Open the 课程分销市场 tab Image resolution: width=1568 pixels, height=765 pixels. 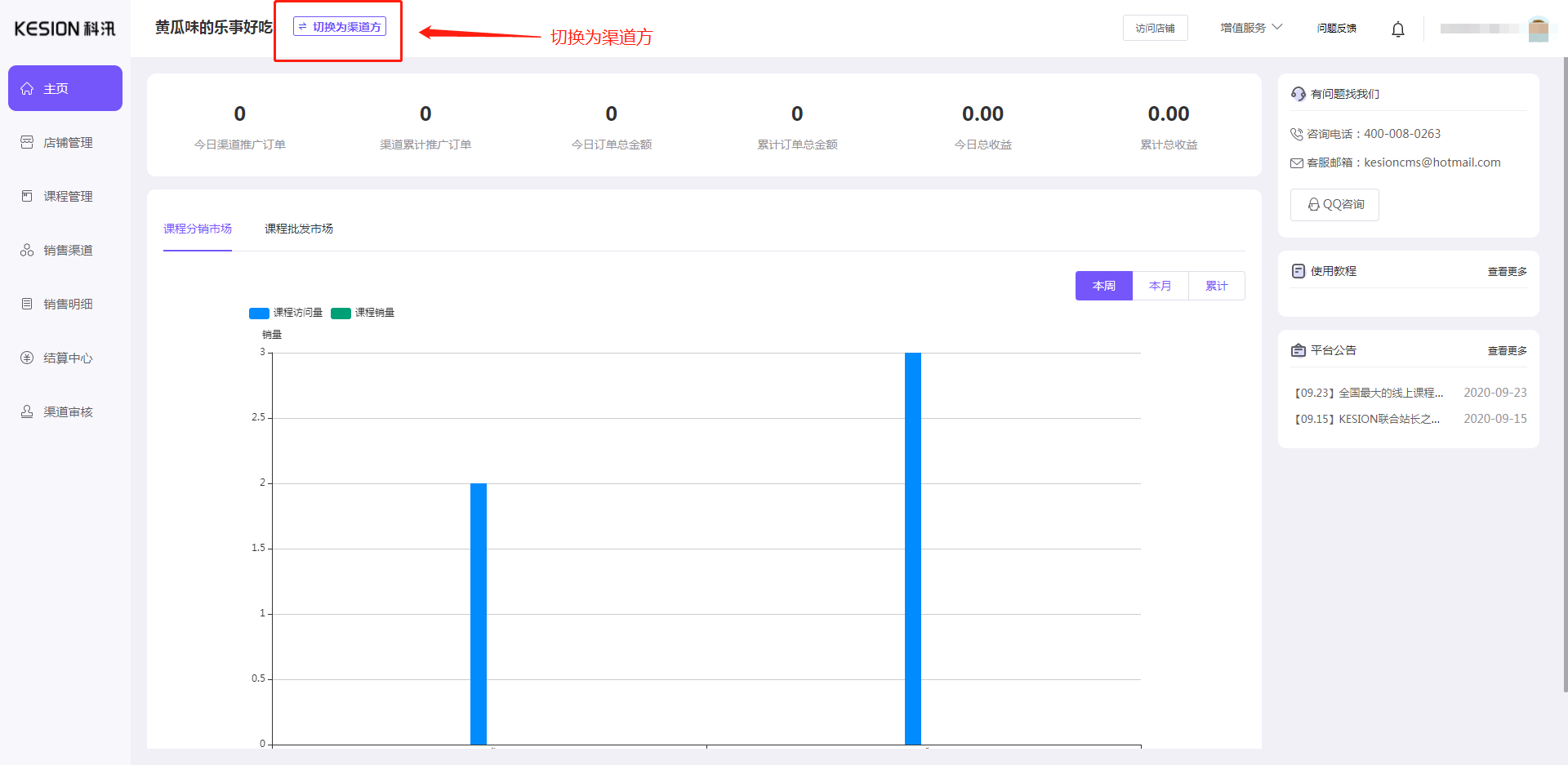coord(198,229)
